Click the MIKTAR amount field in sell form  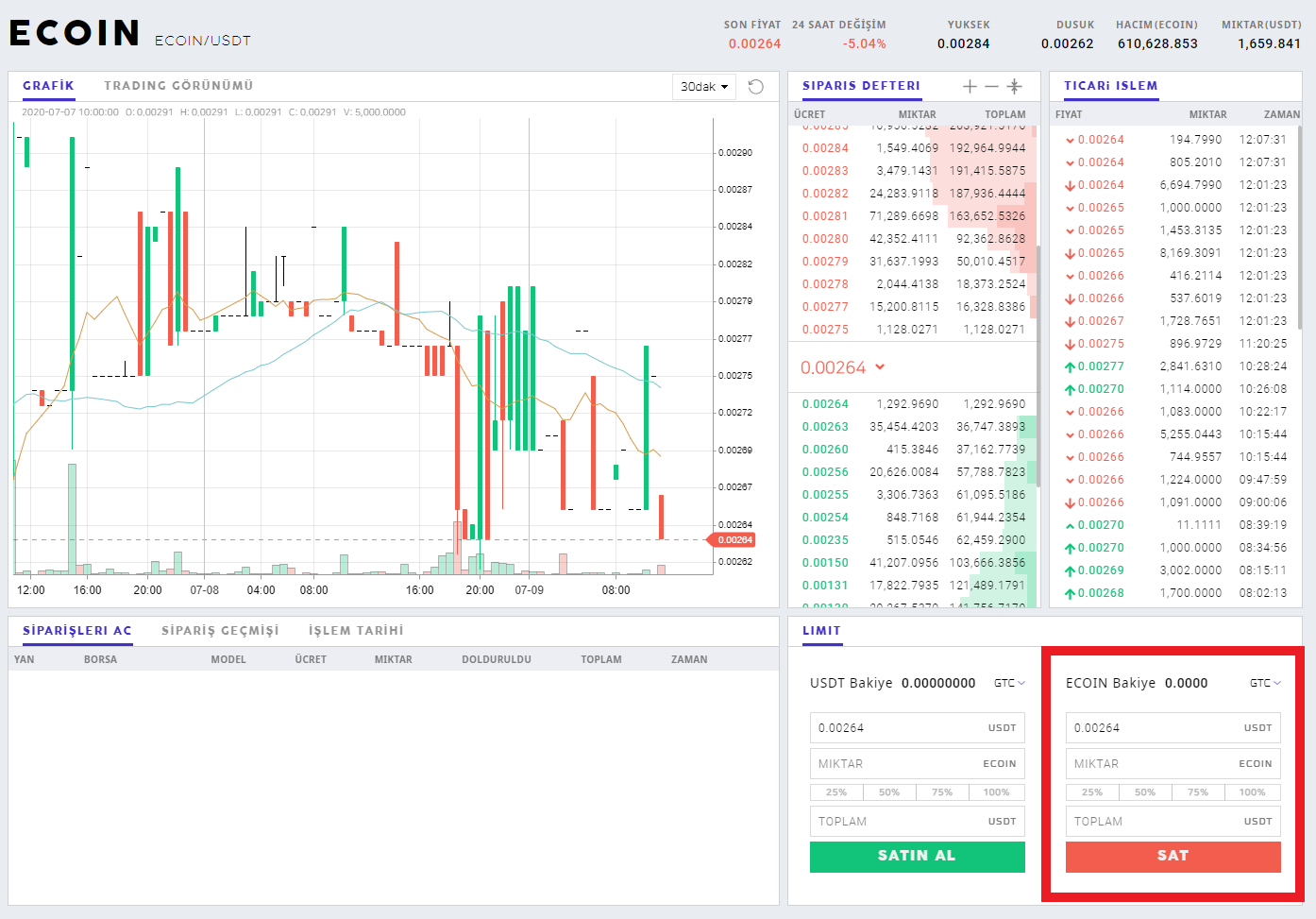tap(1173, 764)
